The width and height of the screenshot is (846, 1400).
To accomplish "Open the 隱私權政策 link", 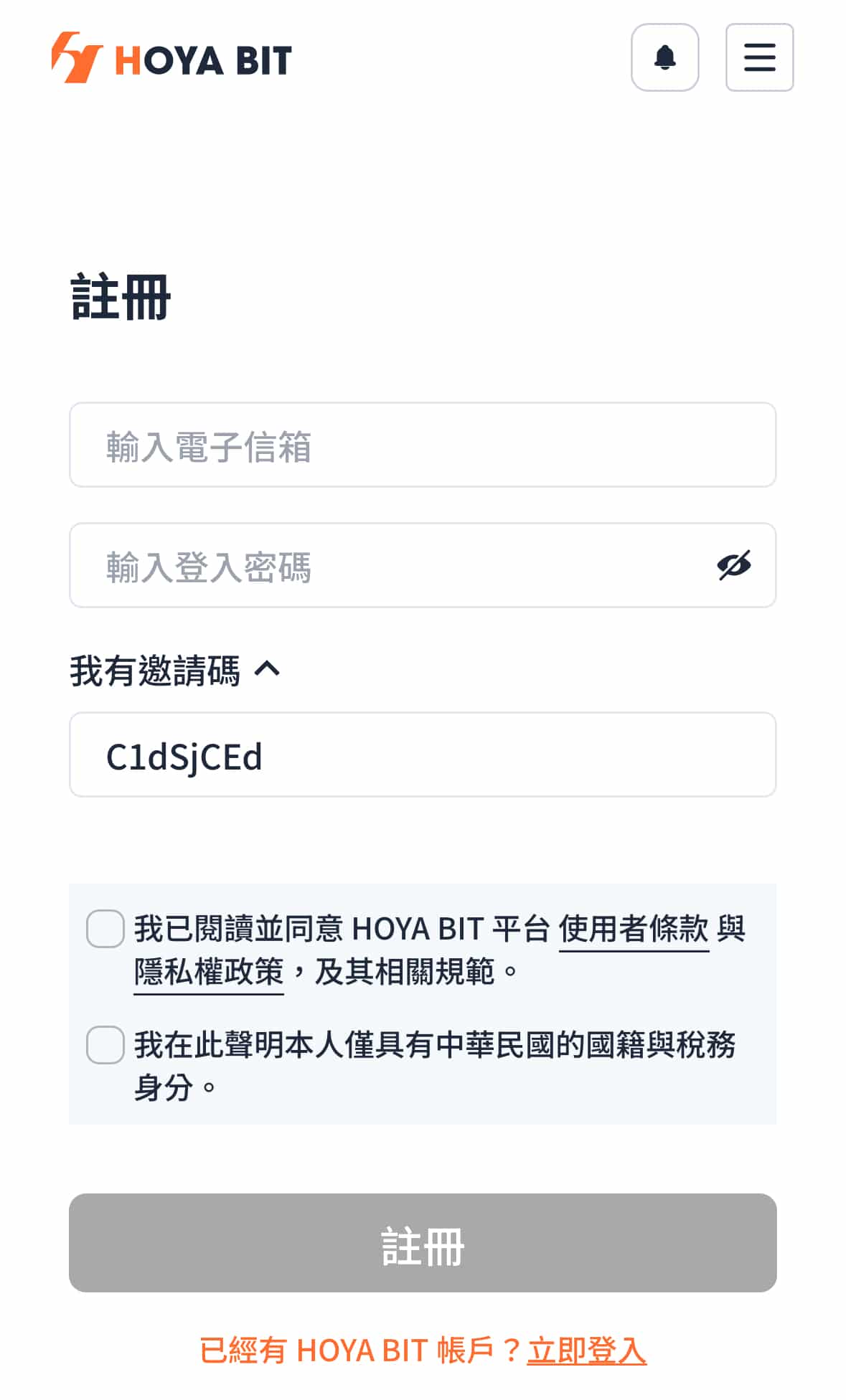I will (x=209, y=973).
